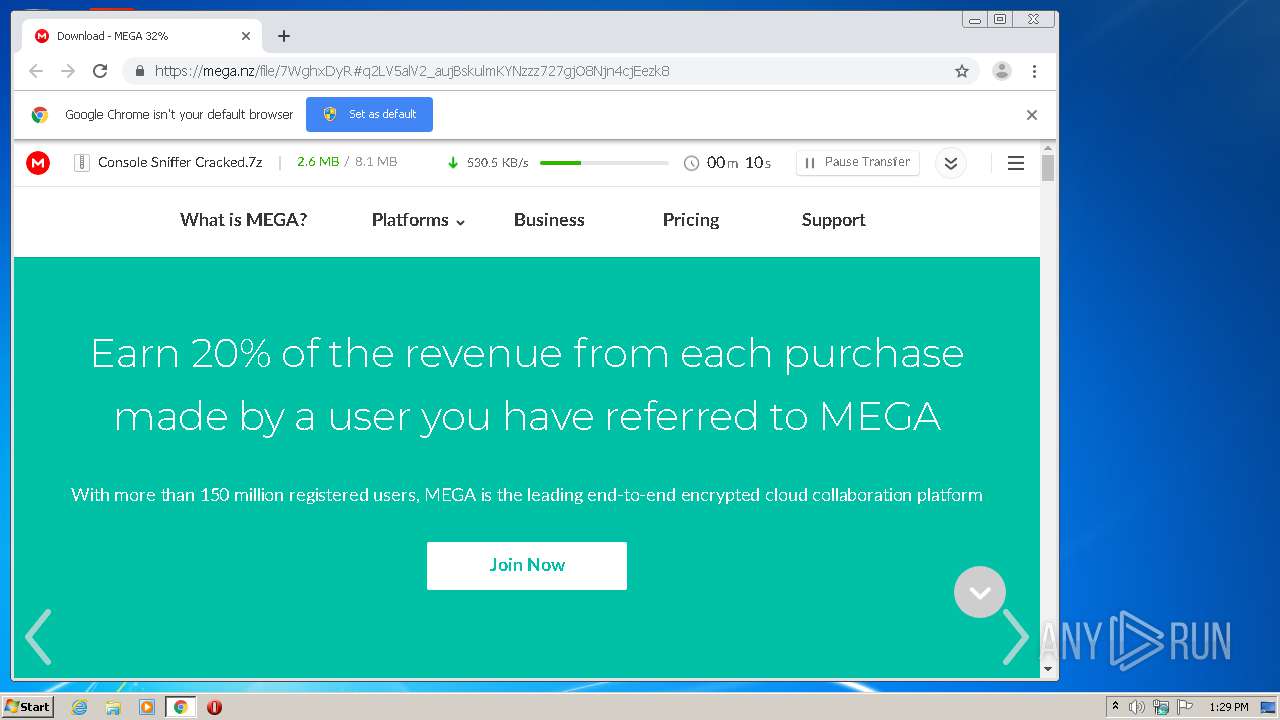Click the page vertical scrollbar thumb
This screenshot has height=720, width=1280.
(1048, 168)
